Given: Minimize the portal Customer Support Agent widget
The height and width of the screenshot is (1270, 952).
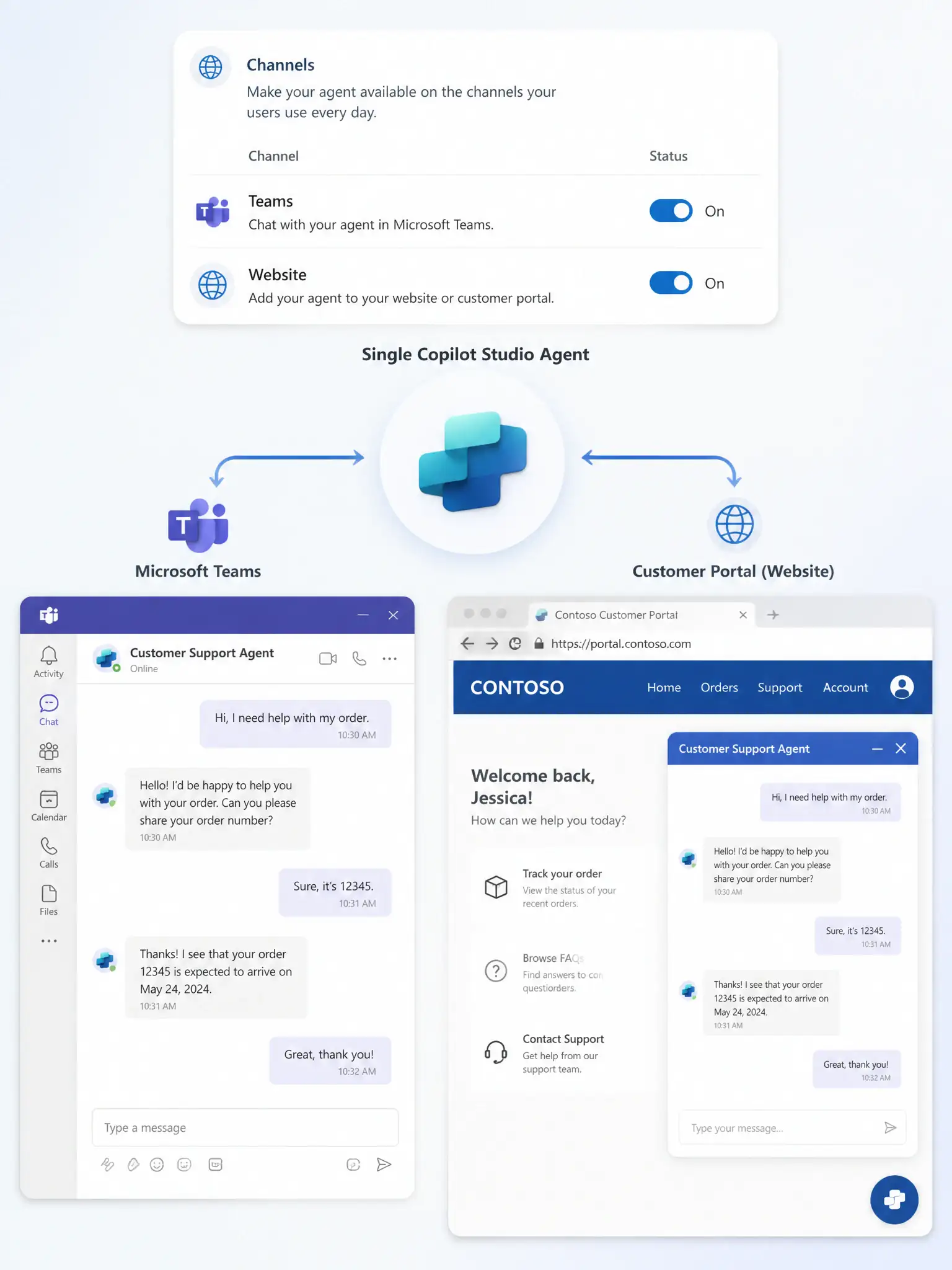Looking at the screenshot, I should (x=877, y=749).
